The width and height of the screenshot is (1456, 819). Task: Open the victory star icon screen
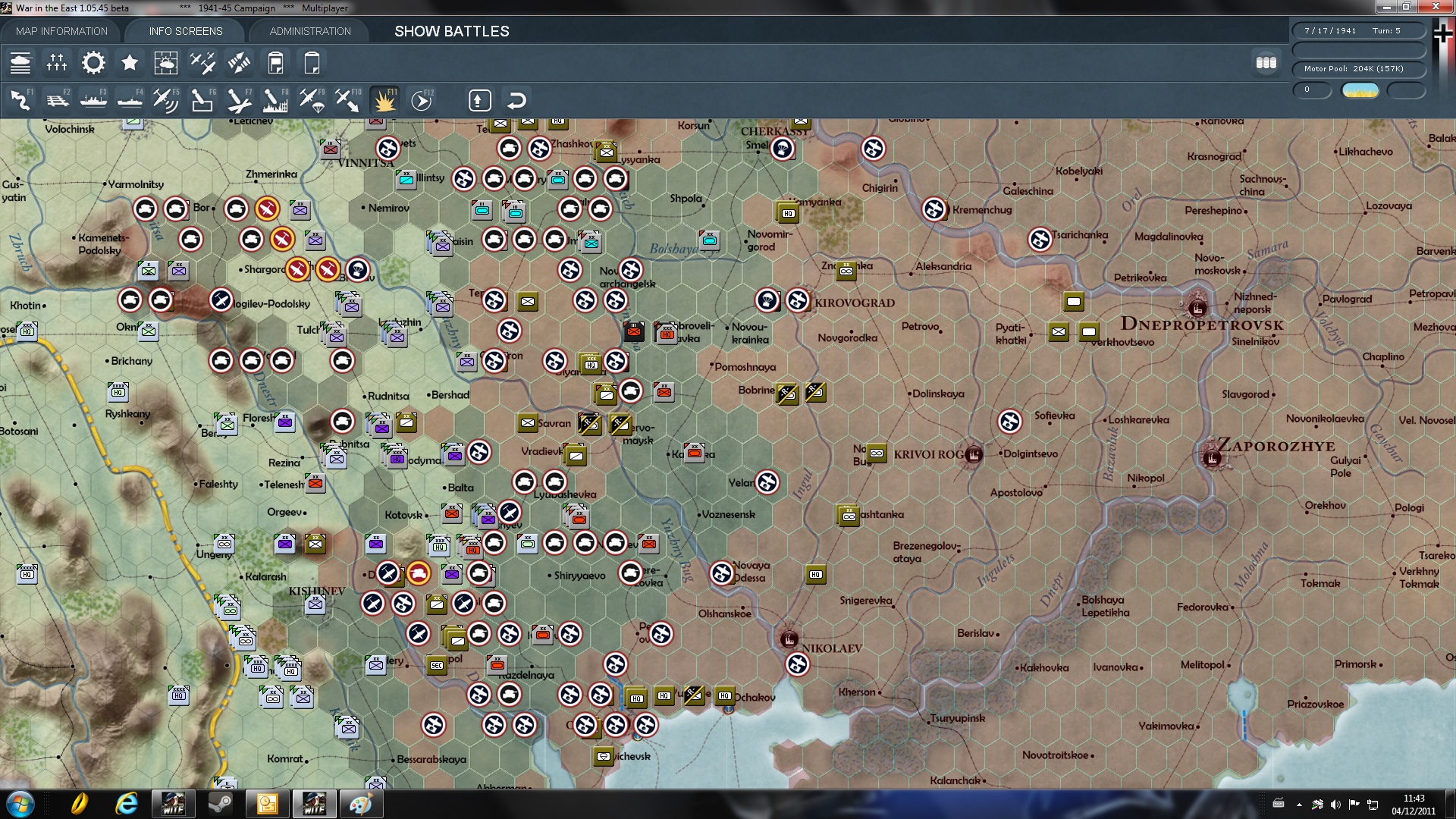point(130,63)
